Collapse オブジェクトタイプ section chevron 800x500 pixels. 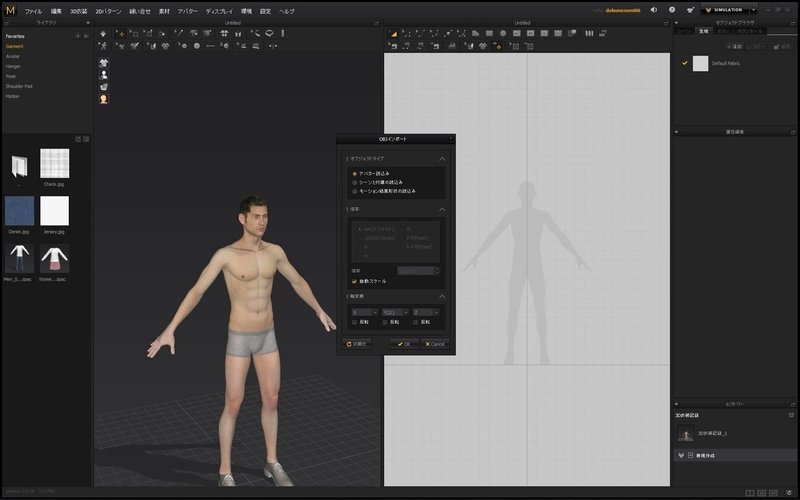(x=442, y=159)
